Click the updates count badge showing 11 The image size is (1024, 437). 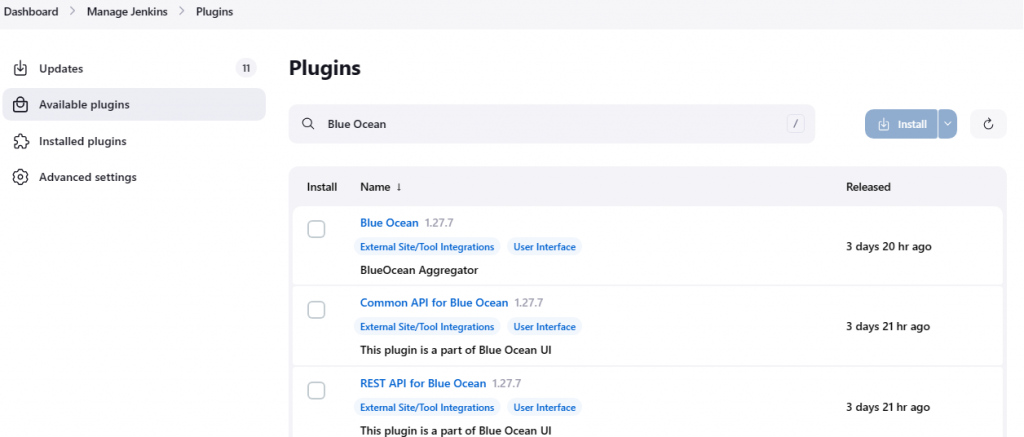(245, 68)
